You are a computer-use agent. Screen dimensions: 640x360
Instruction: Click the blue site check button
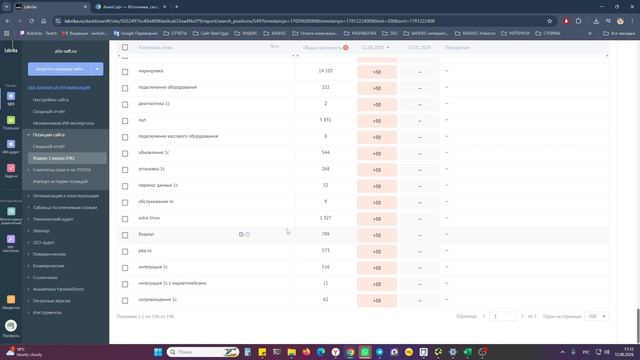60,69
